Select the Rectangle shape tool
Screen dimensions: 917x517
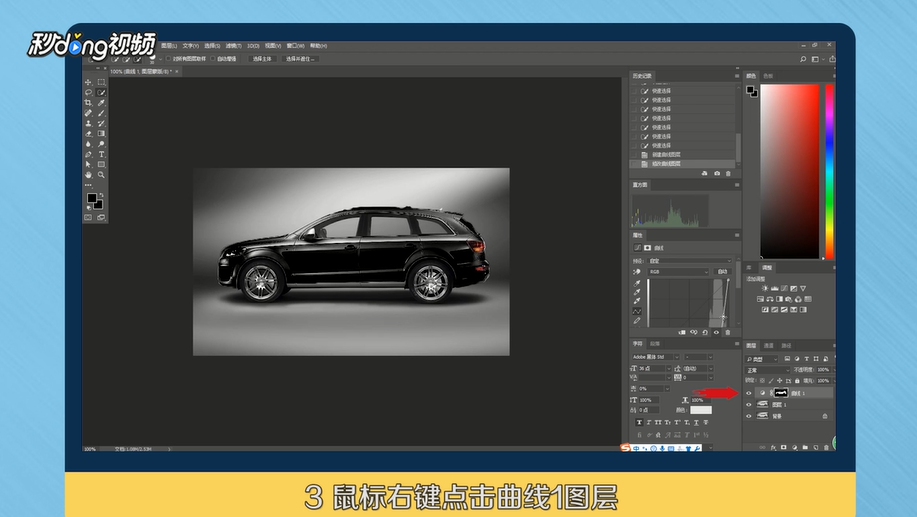click(x=101, y=164)
